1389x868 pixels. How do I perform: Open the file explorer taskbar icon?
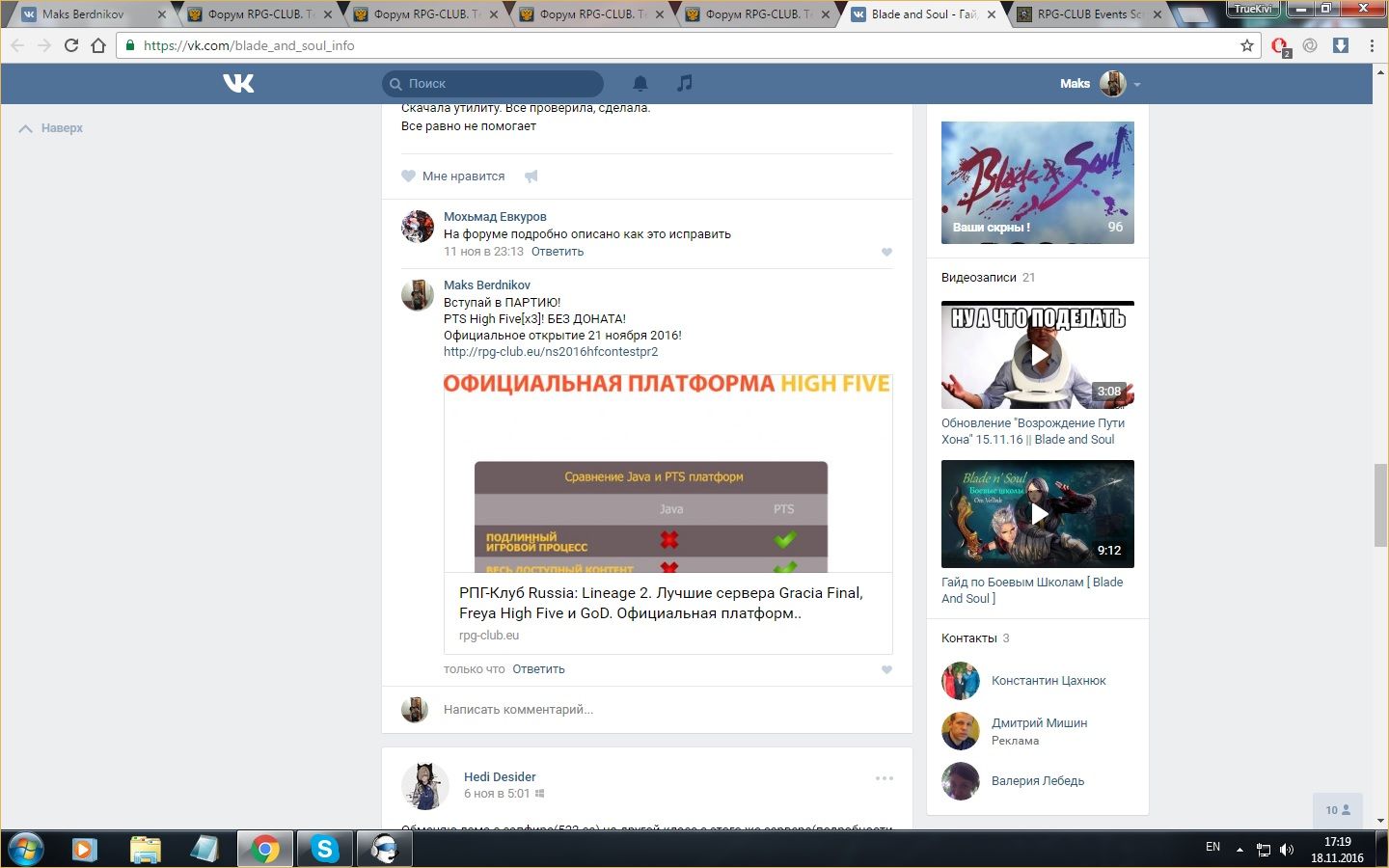[146, 850]
